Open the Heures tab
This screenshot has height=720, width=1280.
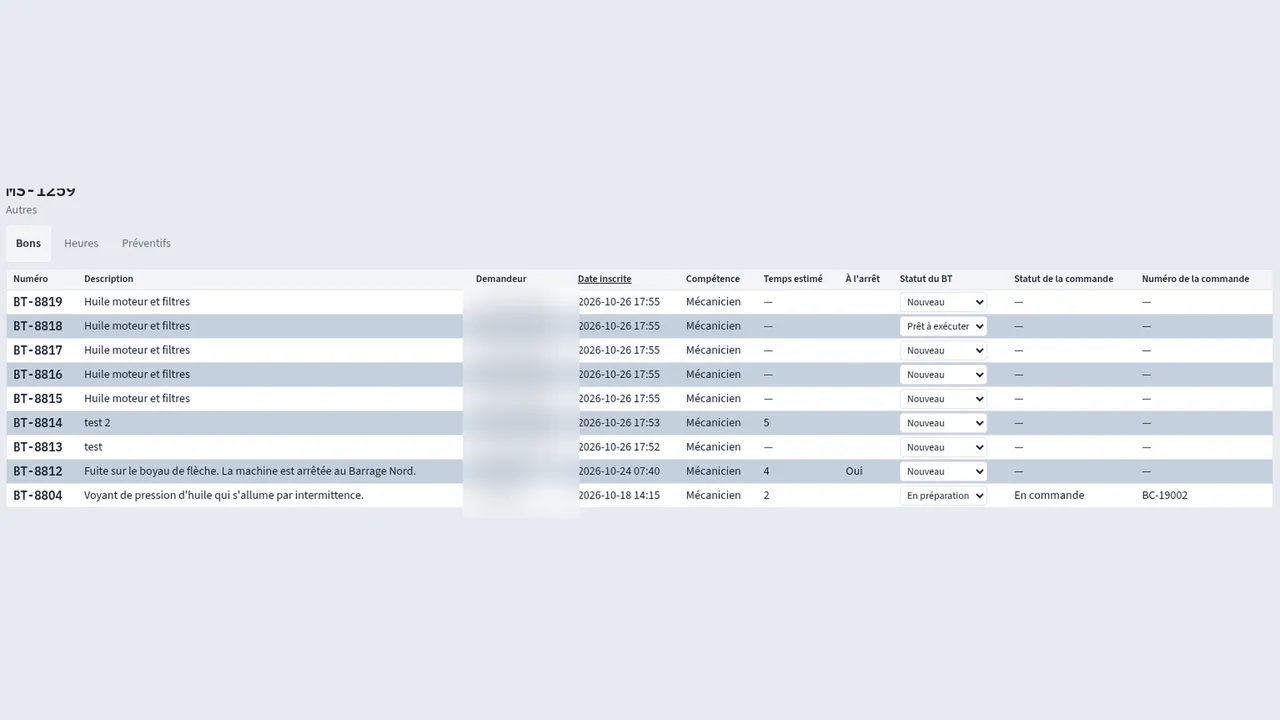pyautogui.click(x=81, y=243)
